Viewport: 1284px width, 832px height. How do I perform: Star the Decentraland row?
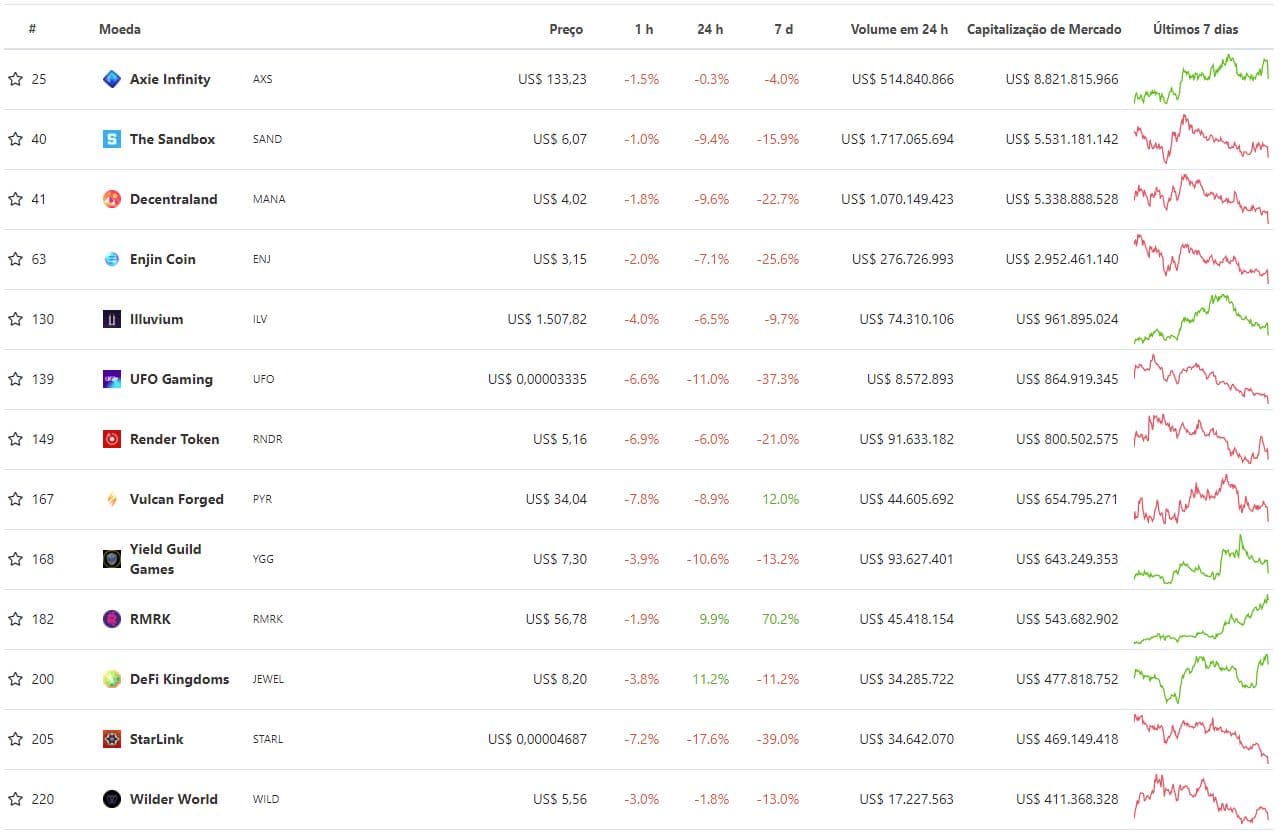(x=15, y=199)
